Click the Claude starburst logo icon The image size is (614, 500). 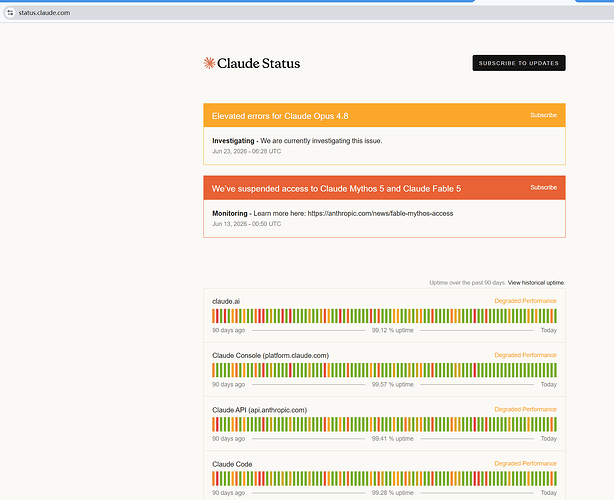coord(209,63)
